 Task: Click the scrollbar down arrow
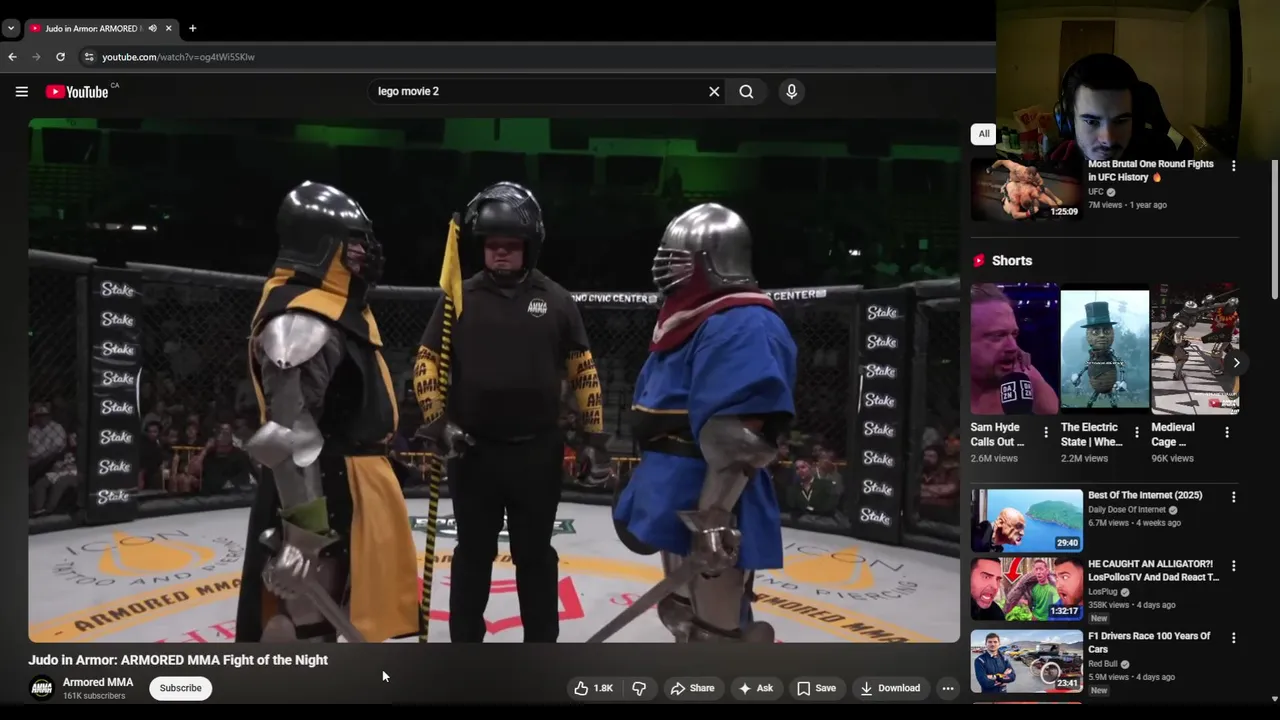point(1274,699)
